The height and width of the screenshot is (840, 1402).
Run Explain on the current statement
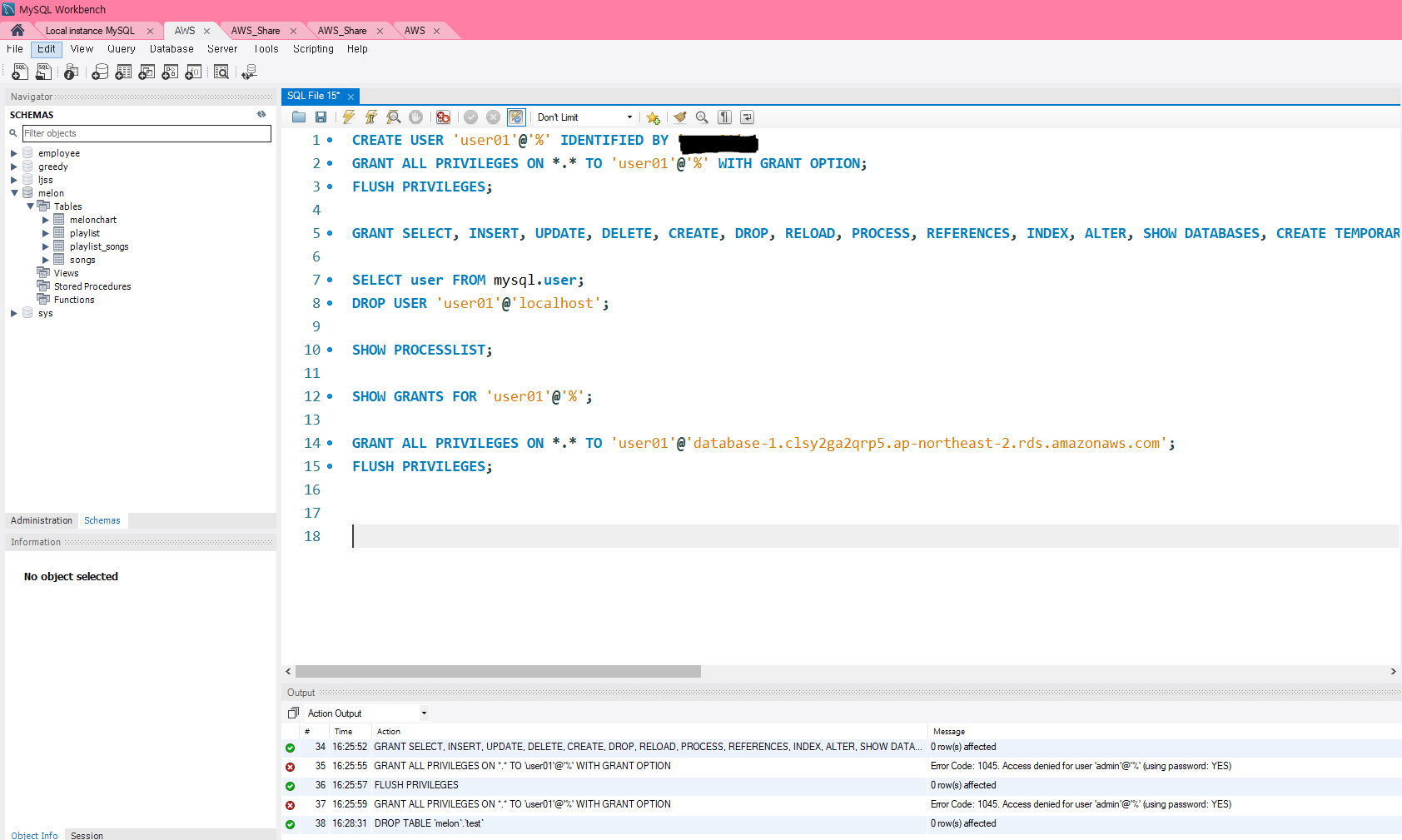pos(394,117)
